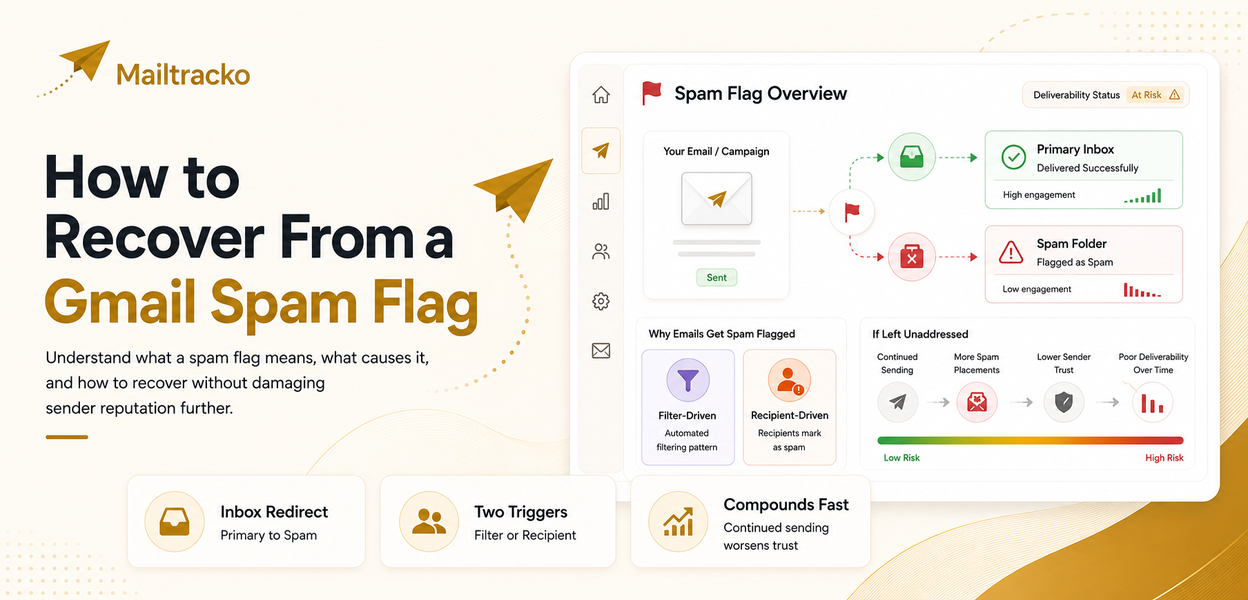Open the contacts people sidebar icon
Image resolution: width=1248 pixels, height=600 pixels.
[x=601, y=251]
